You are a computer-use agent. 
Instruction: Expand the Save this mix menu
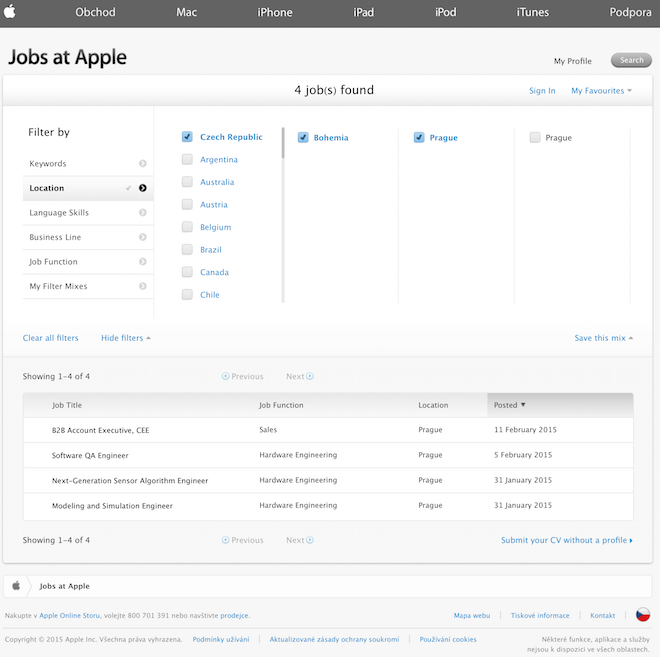pyautogui.click(x=604, y=338)
